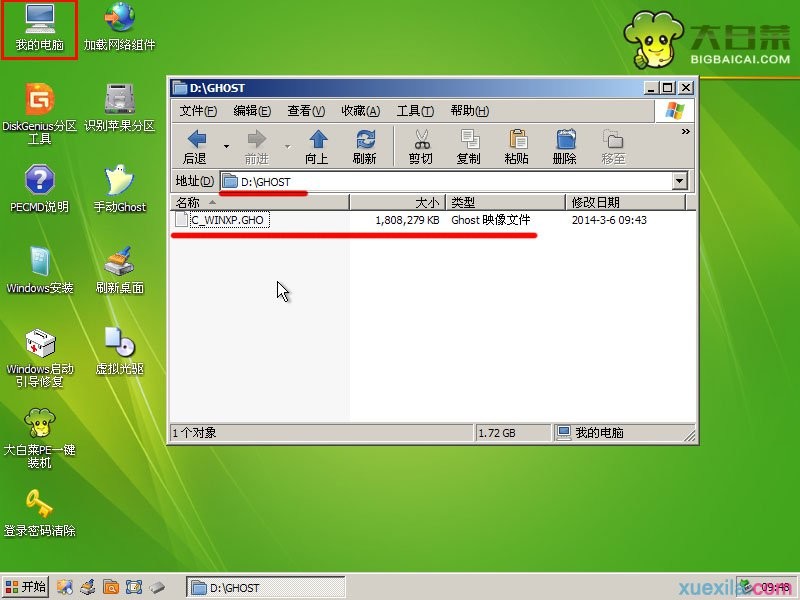800x600 pixels.
Task: Open the 后退 back history dropdown arrow
Action: point(226,146)
